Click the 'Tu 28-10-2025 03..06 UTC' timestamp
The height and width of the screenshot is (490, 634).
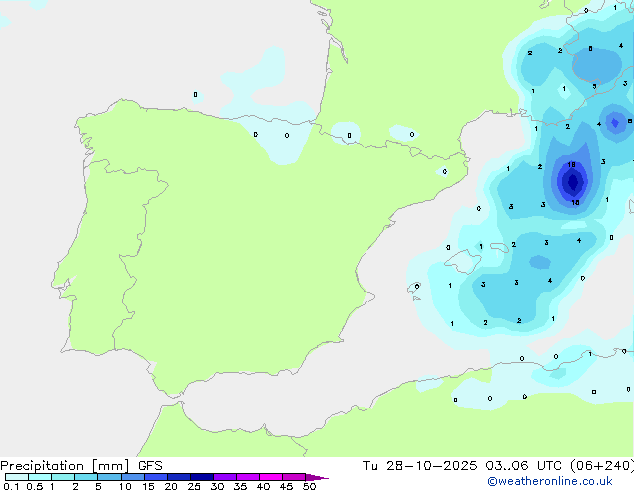(x=462, y=466)
